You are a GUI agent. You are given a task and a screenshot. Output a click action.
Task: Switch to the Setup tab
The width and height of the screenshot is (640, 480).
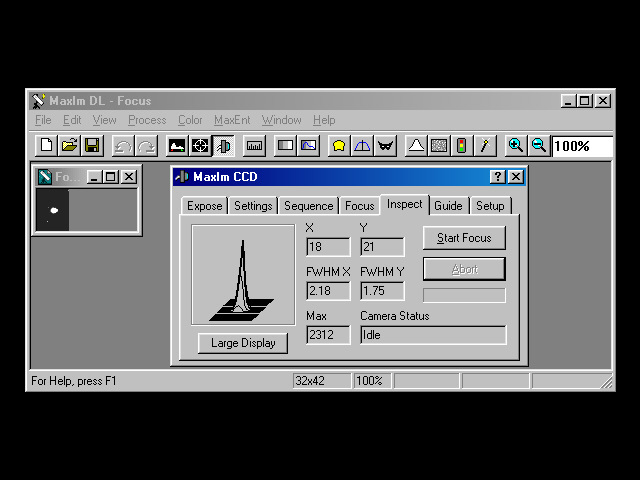(x=490, y=206)
